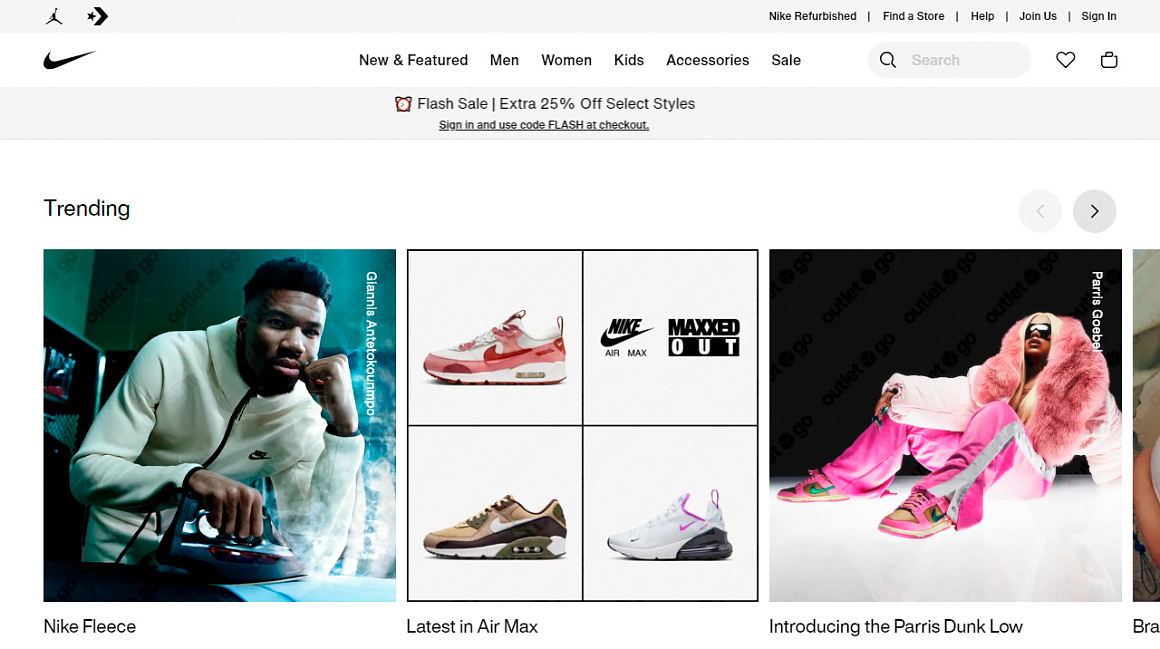Open the Accessories menu
Image resolution: width=1160 pixels, height=649 pixels.
click(x=708, y=60)
